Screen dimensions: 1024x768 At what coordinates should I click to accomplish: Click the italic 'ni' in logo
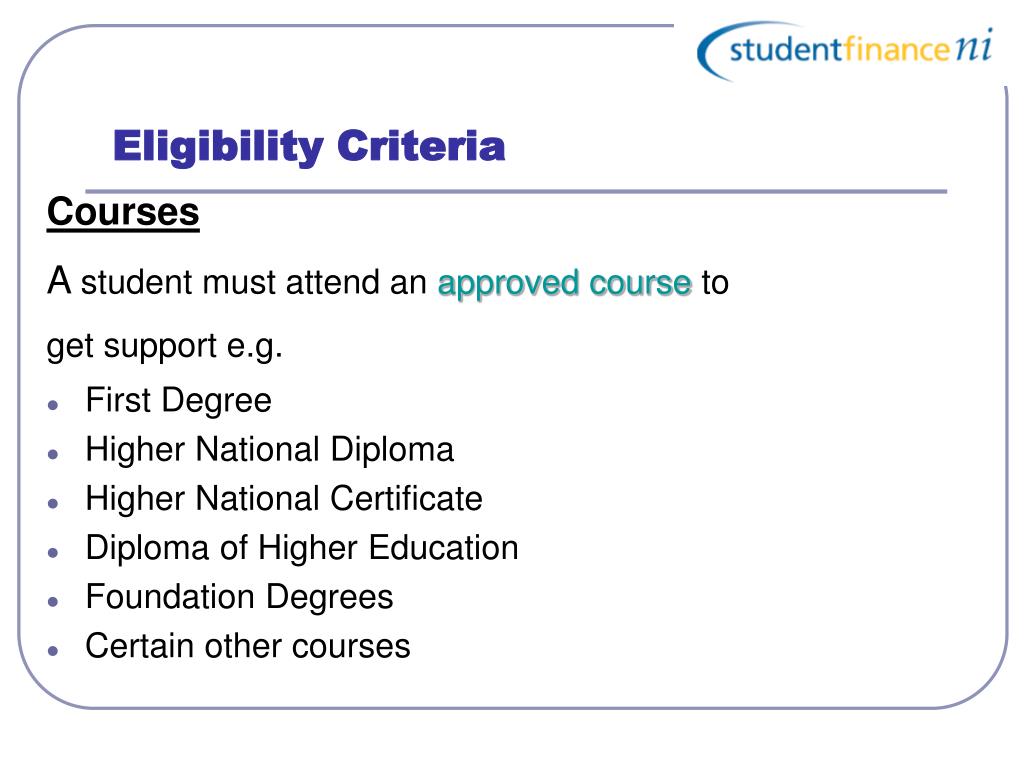(974, 46)
